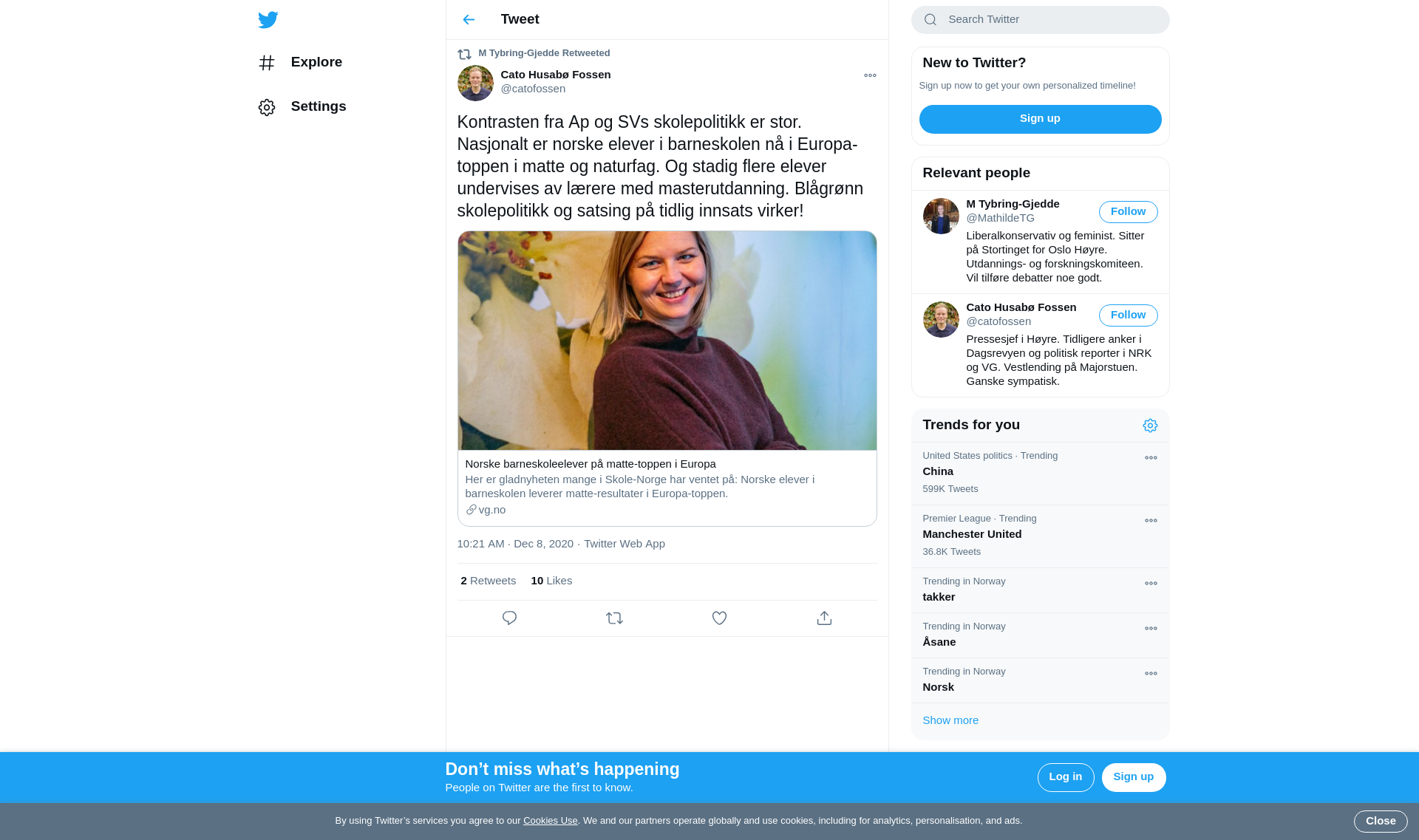Open the China trend

[1040, 474]
